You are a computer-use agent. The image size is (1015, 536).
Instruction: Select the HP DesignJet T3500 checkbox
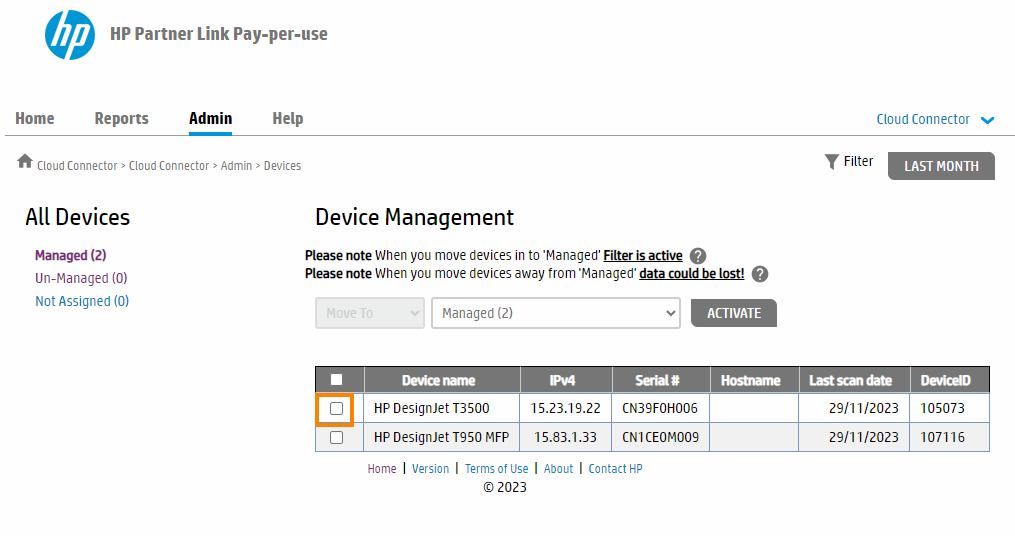coord(336,408)
